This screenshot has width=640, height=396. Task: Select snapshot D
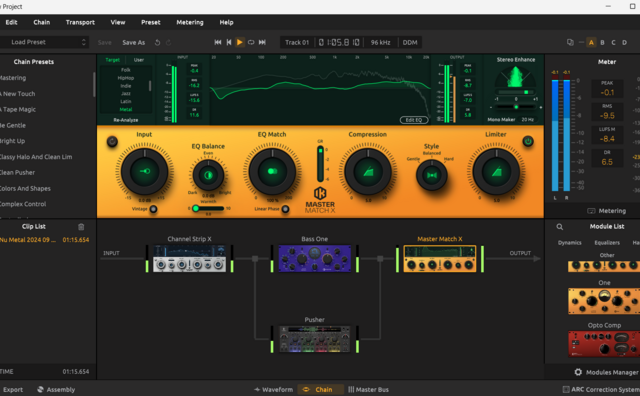point(624,42)
